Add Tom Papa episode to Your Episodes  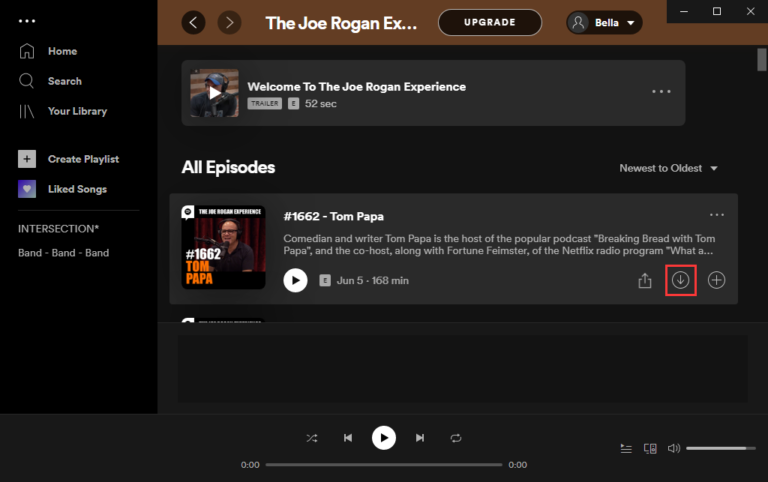tap(716, 280)
